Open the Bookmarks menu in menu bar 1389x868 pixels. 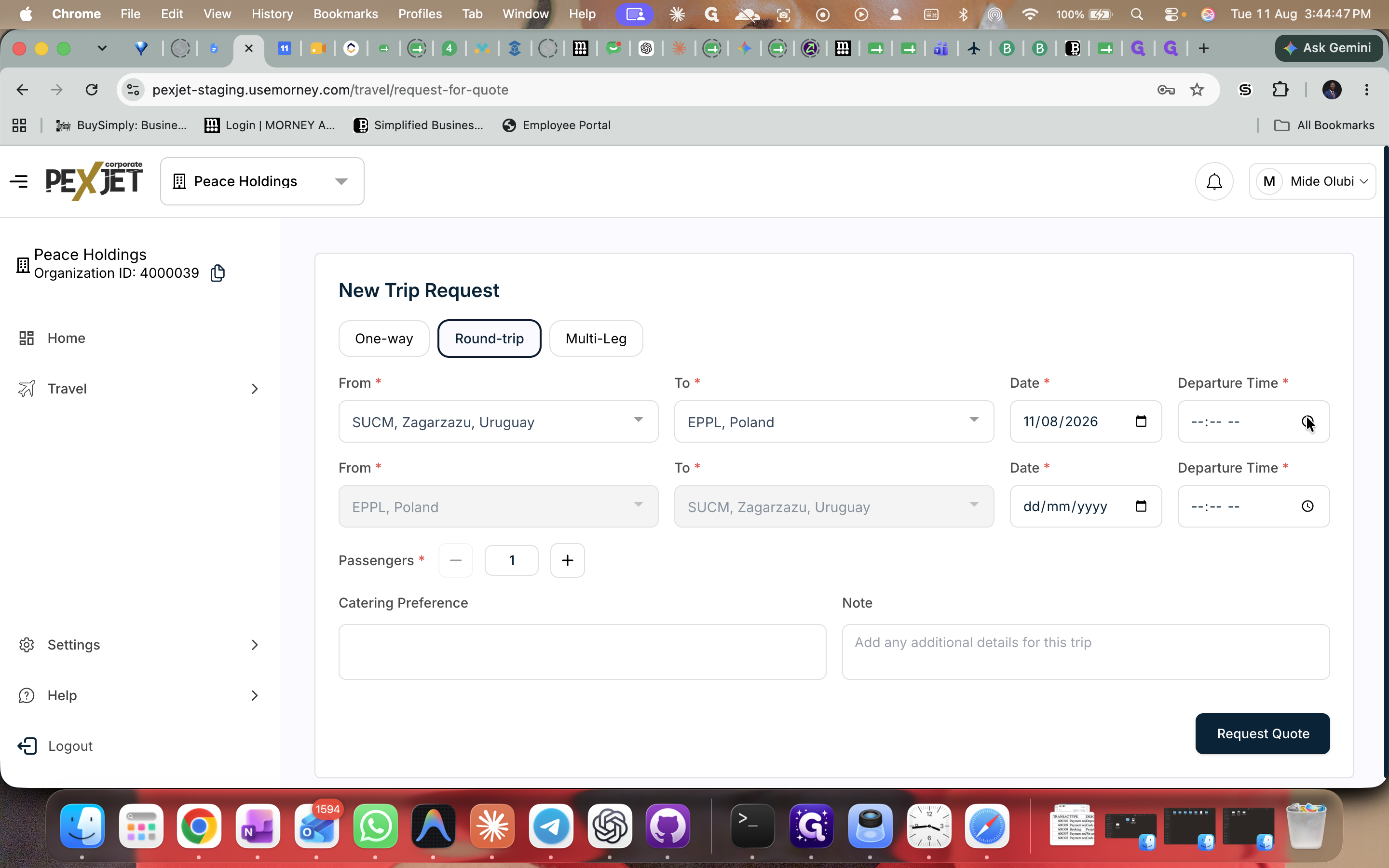pos(345,14)
